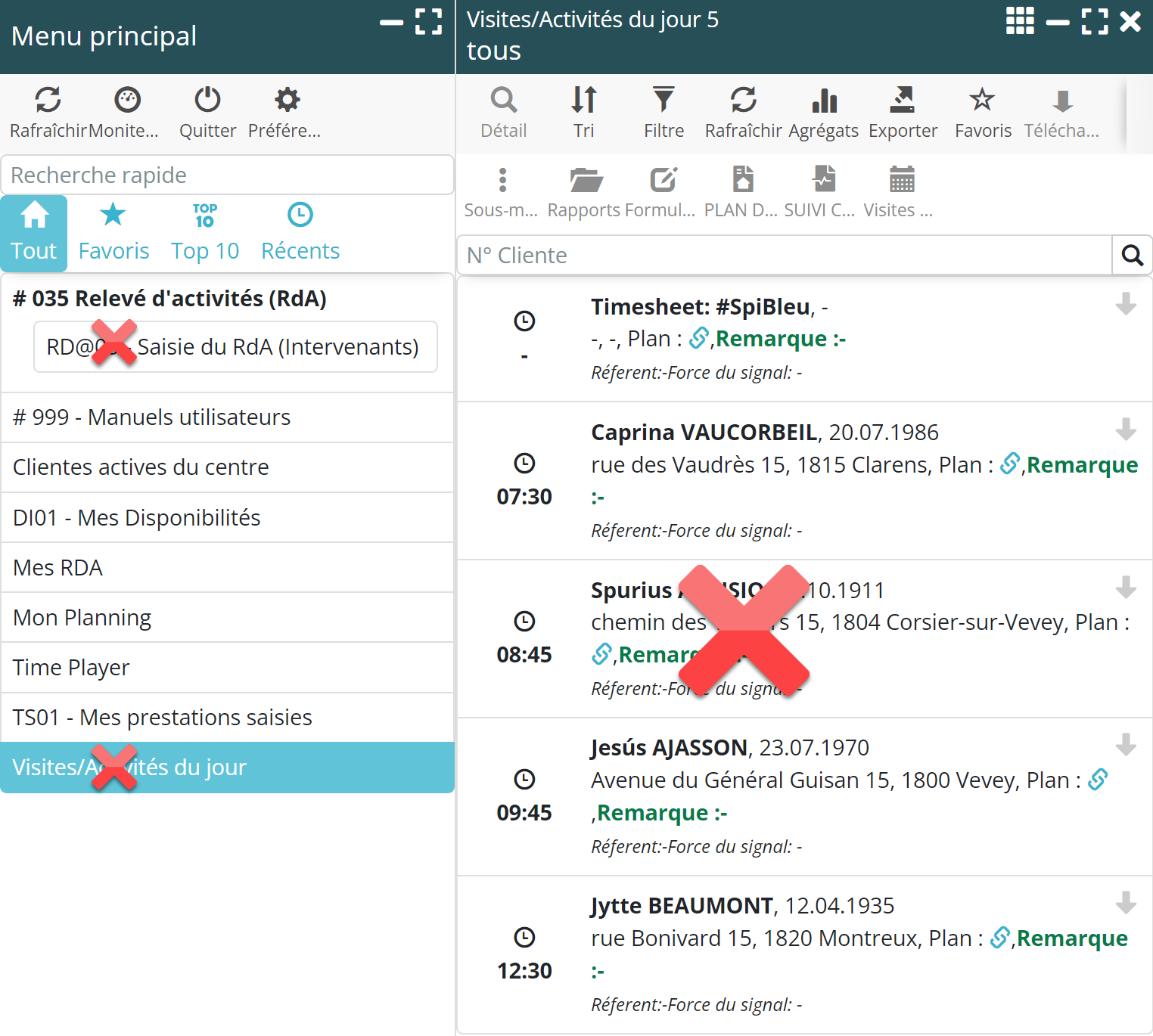
Task: Open the Rapports folder icon
Action: click(x=586, y=180)
